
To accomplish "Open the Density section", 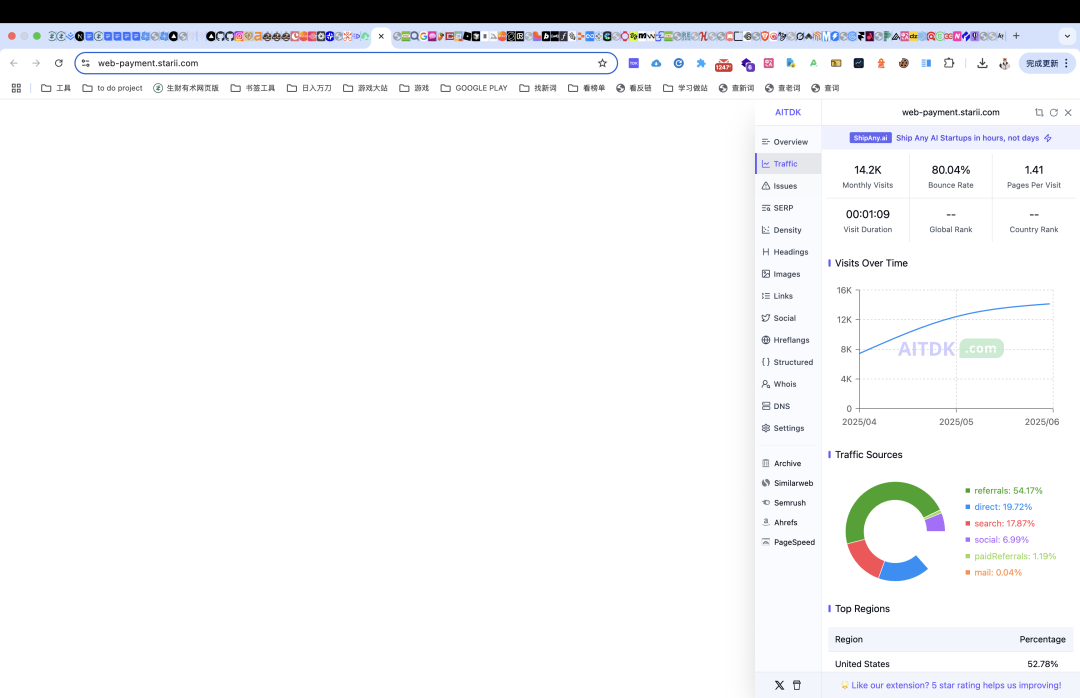I will (788, 230).
